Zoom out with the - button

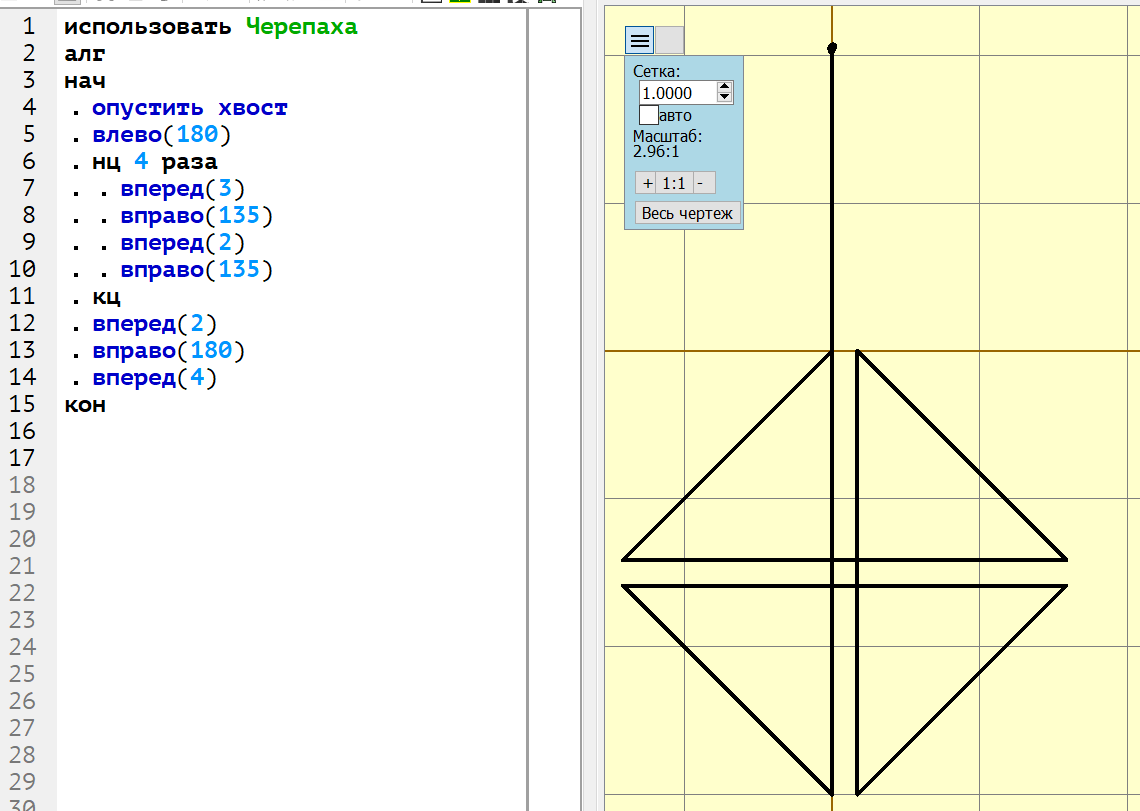point(702,183)
